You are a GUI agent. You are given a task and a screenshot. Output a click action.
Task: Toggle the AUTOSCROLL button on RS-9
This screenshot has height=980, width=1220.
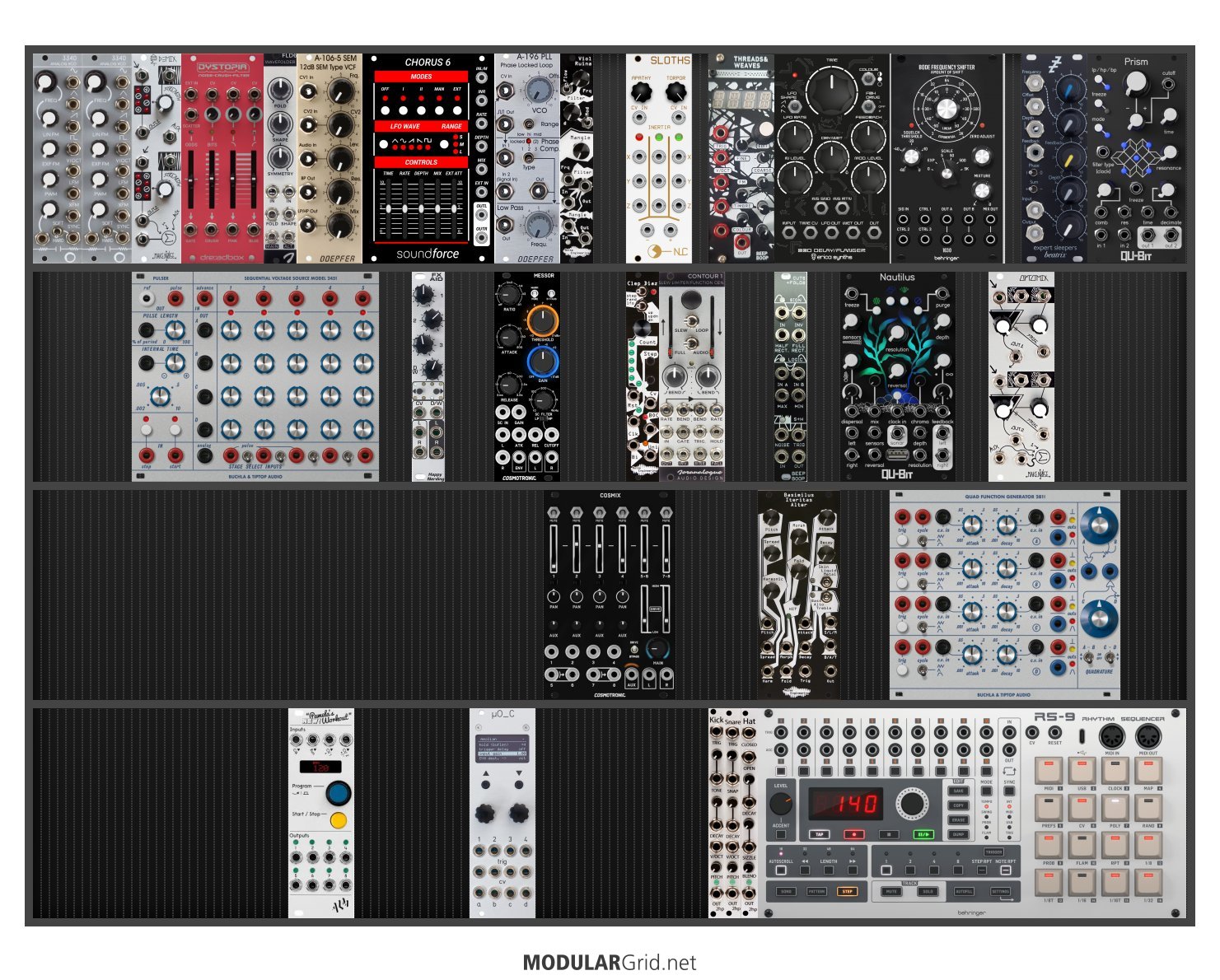(x=781, y=870)
